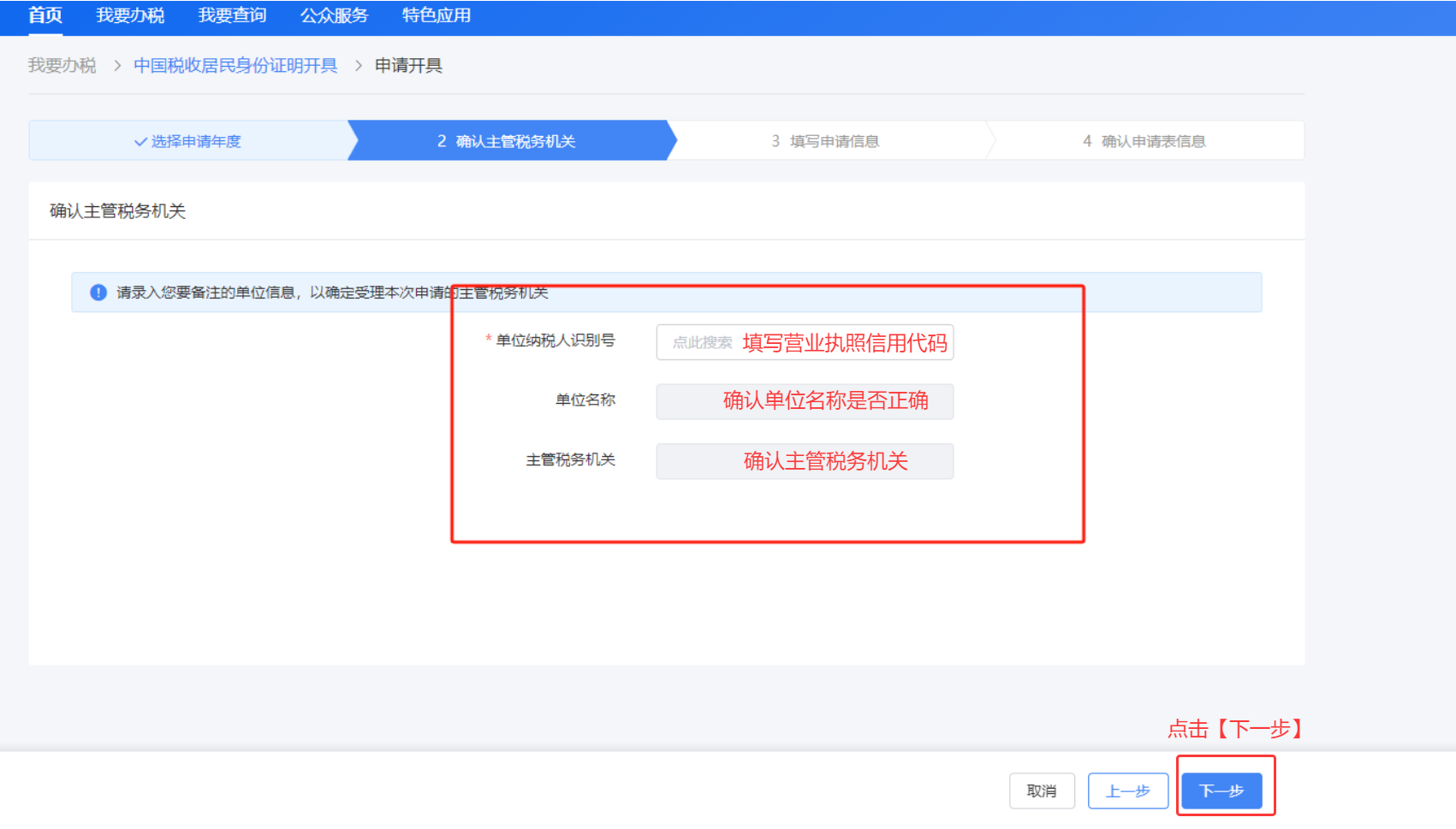Click the 单位纳税人识别号 search input field
The height and width of the screenshot is (829, 1456).
[x=804, y=342]
